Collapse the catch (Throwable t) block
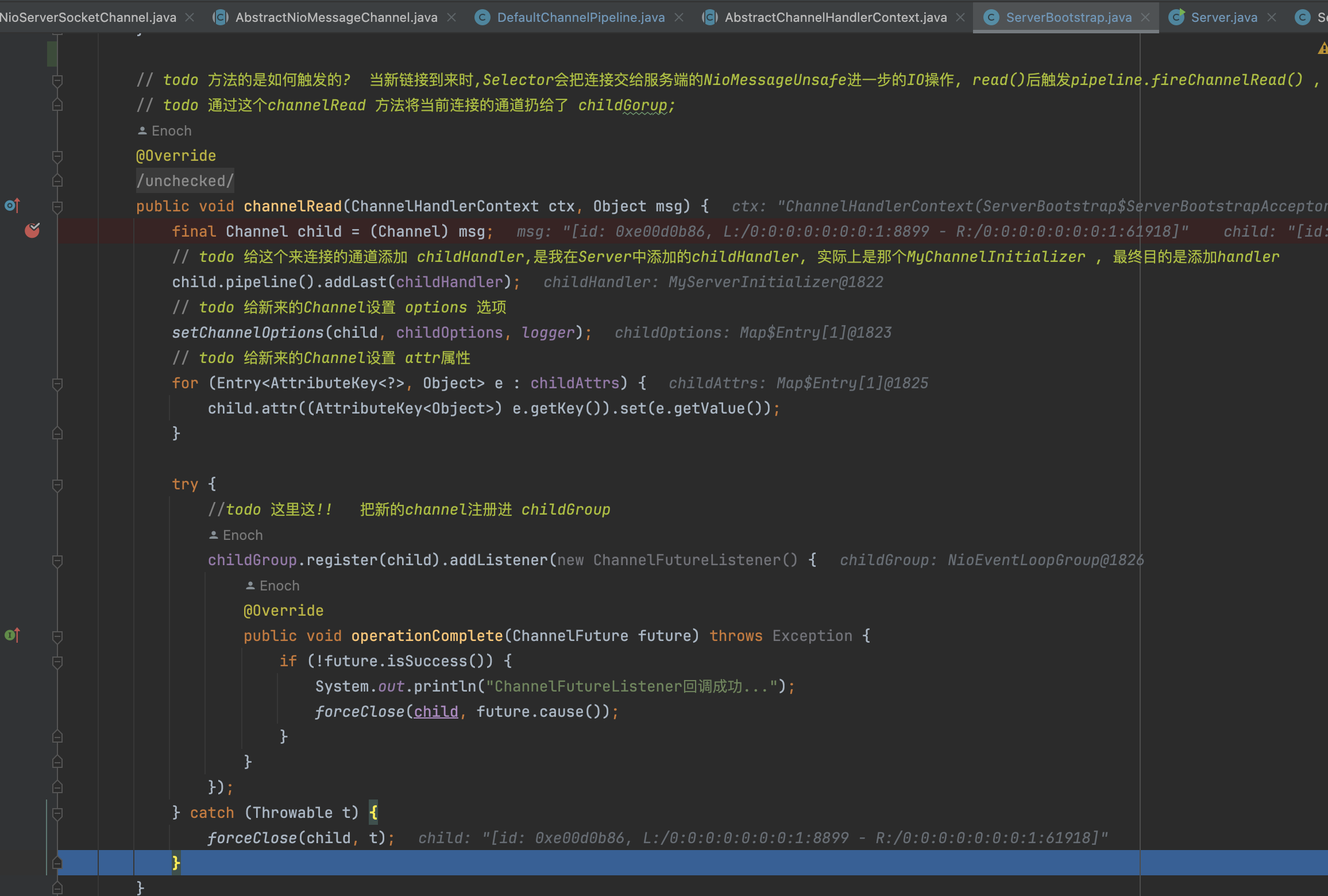Image resolution: width=1328 pixels, height=896 pixels. 57,813
